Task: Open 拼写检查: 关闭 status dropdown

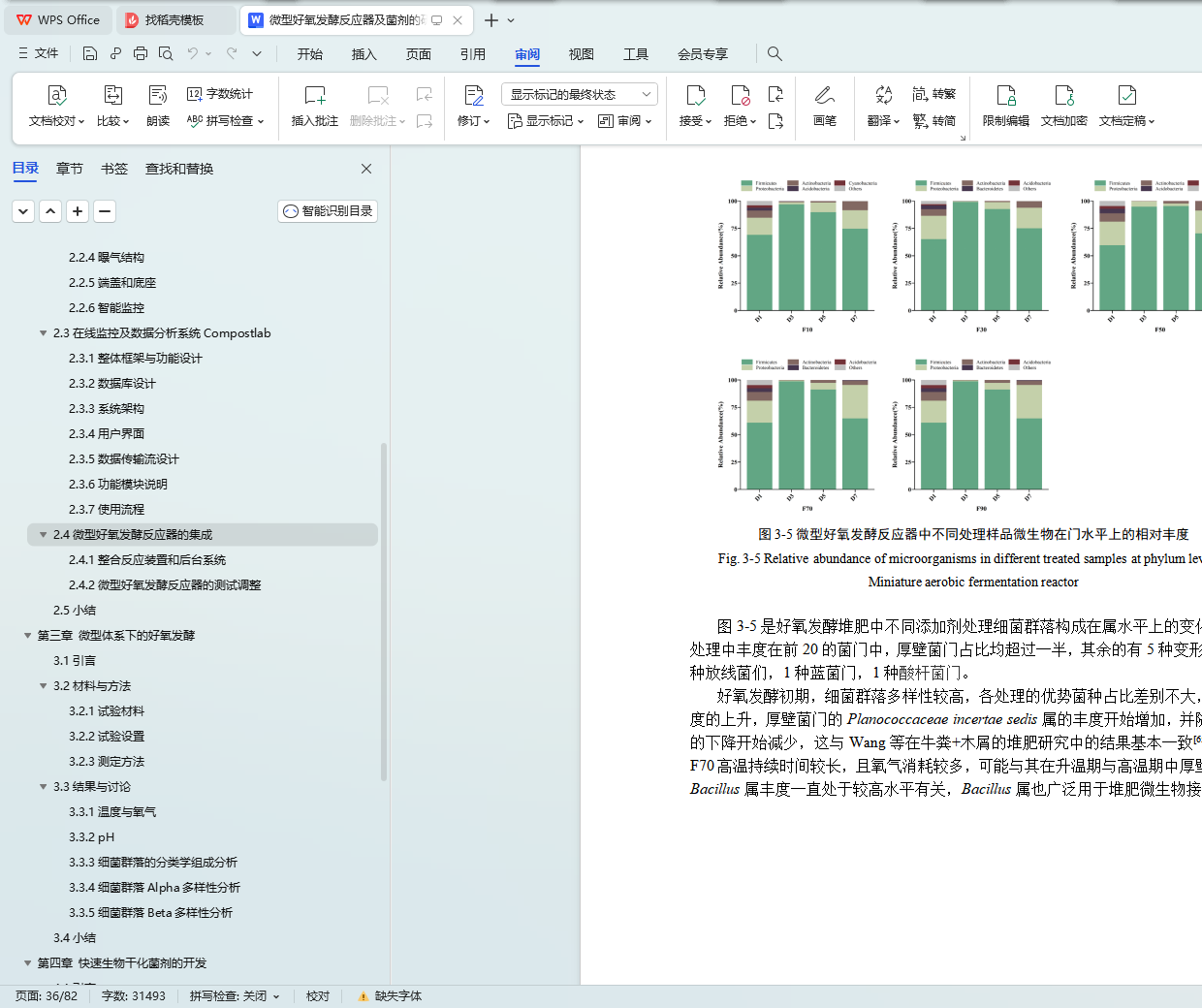Action: click(x=235, y=996)
